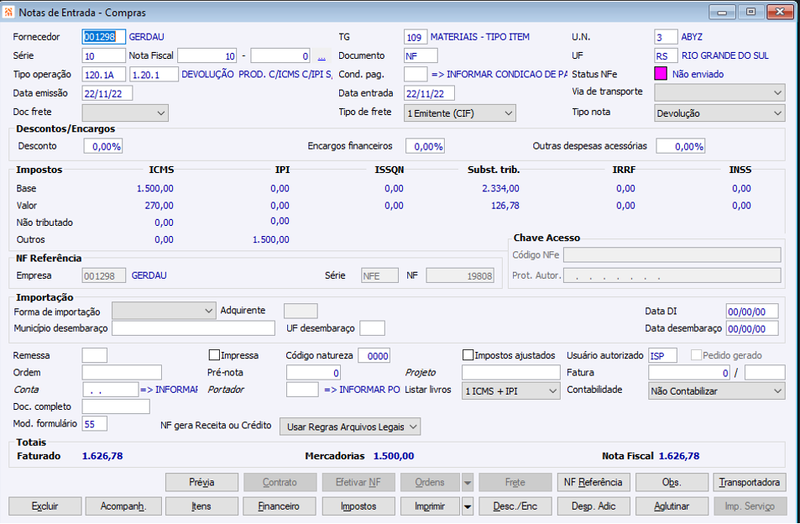800x524 pixels.
Task: Click the pink Status NFe color indicator
Action: [661, 74]
